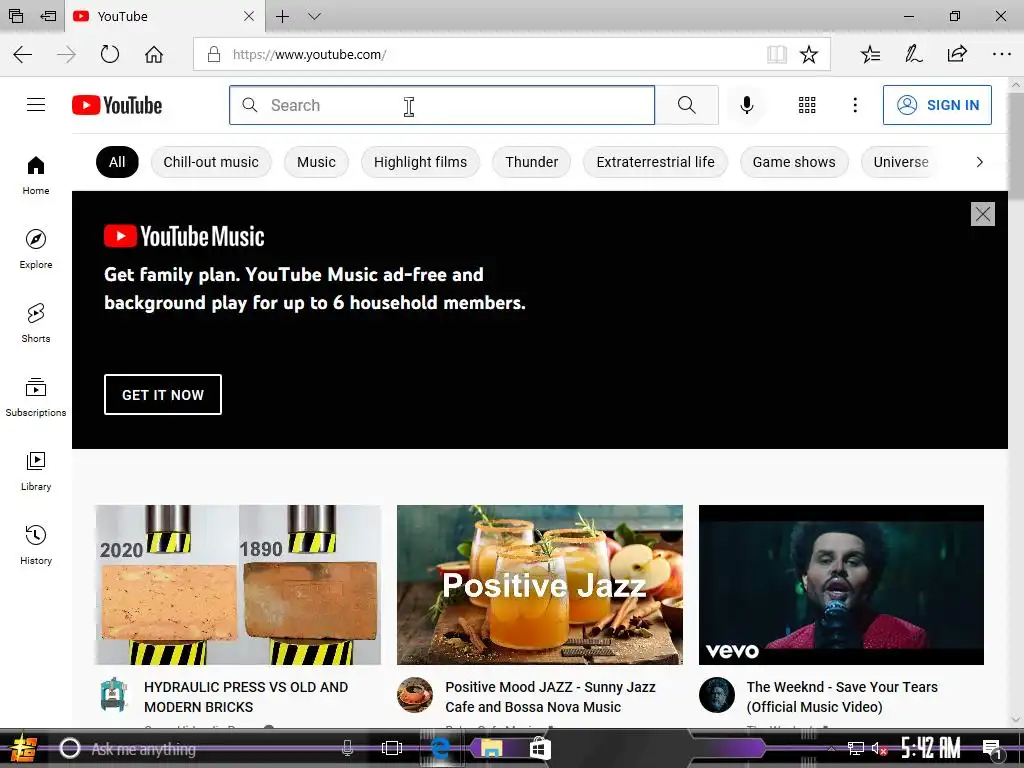Open Subscriptions in the sidebar
The width and height of the screenshot is (1024, 768).
point(36,397)
